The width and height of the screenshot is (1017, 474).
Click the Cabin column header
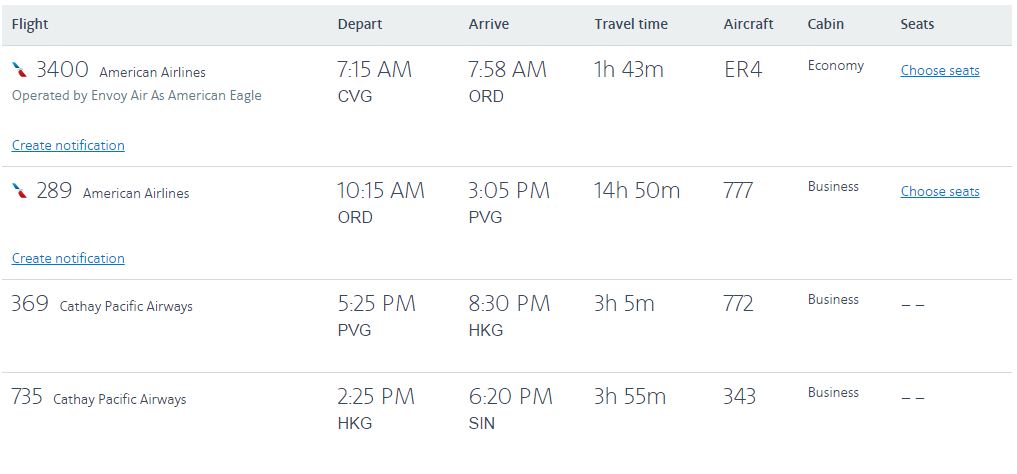[x=825, y=24]
